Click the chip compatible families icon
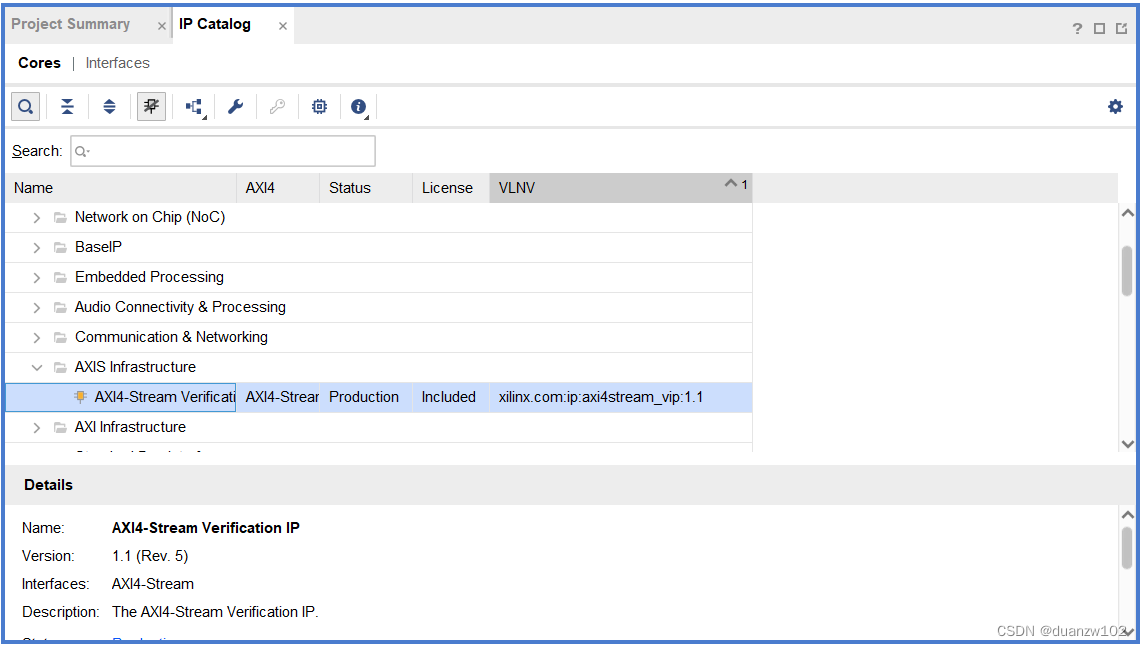The height and width of the screenshot is (646, 1142). (x=319, y=107)
